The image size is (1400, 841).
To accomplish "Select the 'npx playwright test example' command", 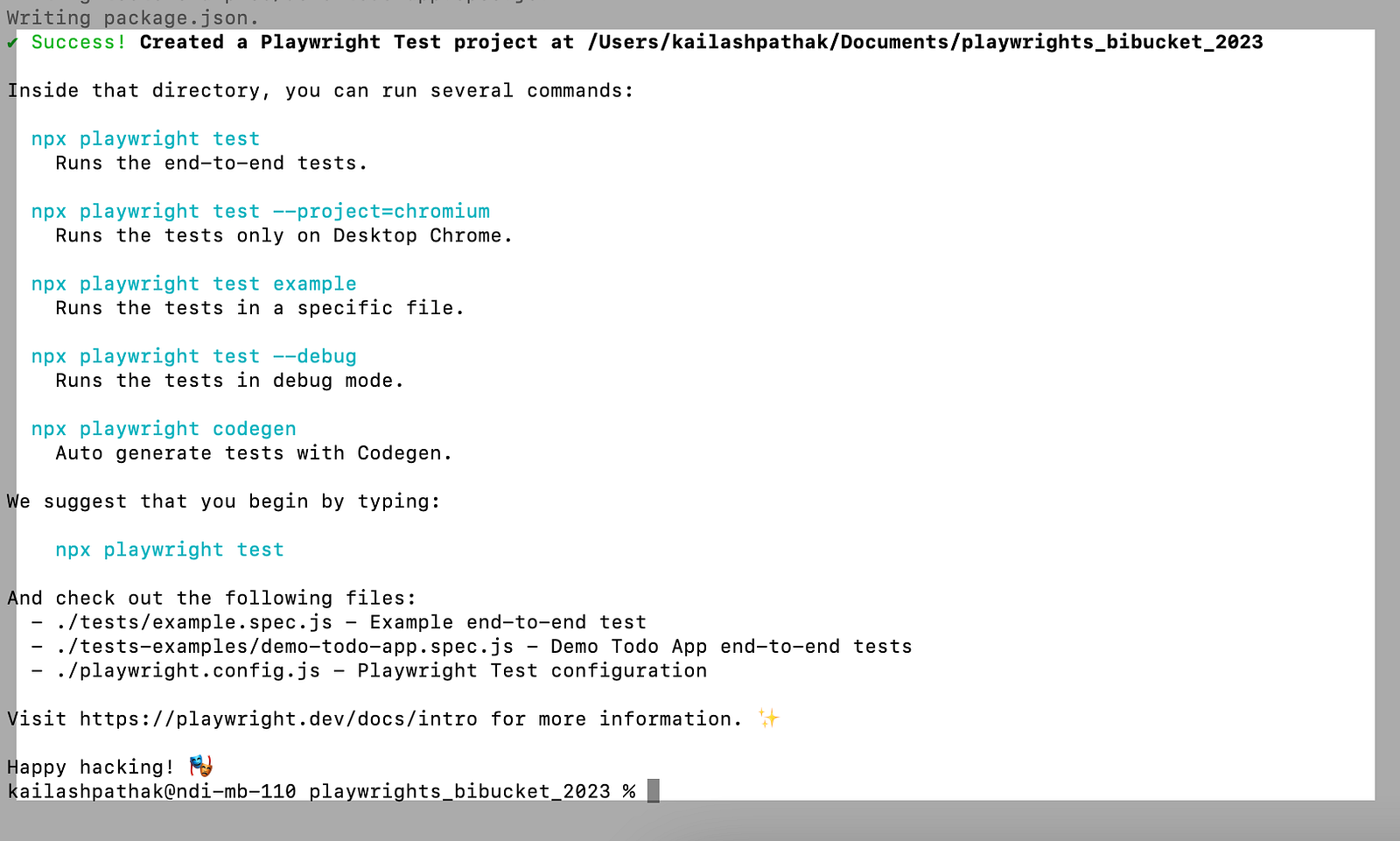I will click(x=194, y=284).
